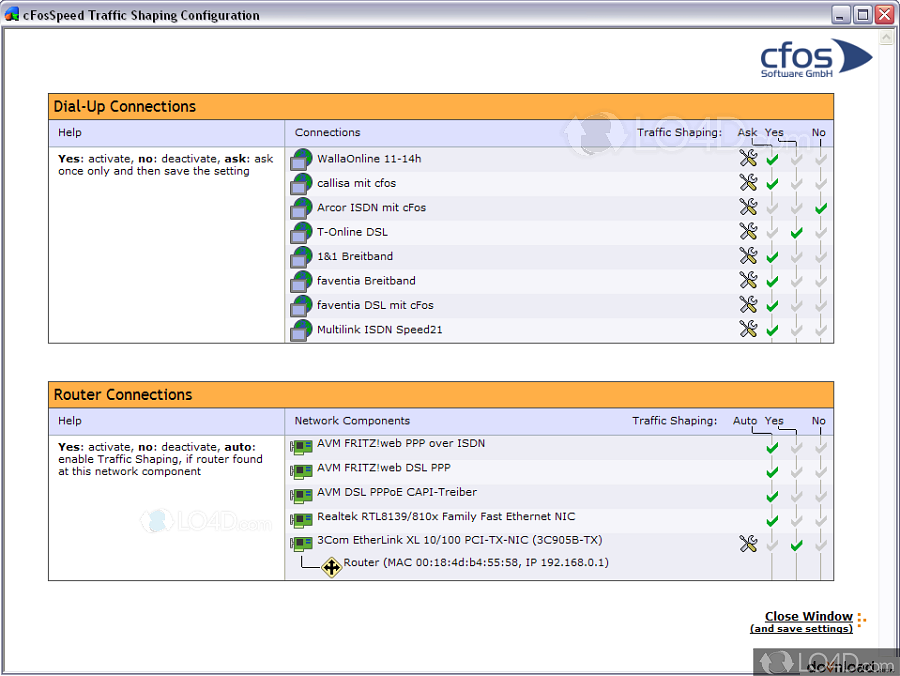Click the yellow router icon under 3Com EtherLink
Viewport: 900px width, 676px height.
point(331,567)
